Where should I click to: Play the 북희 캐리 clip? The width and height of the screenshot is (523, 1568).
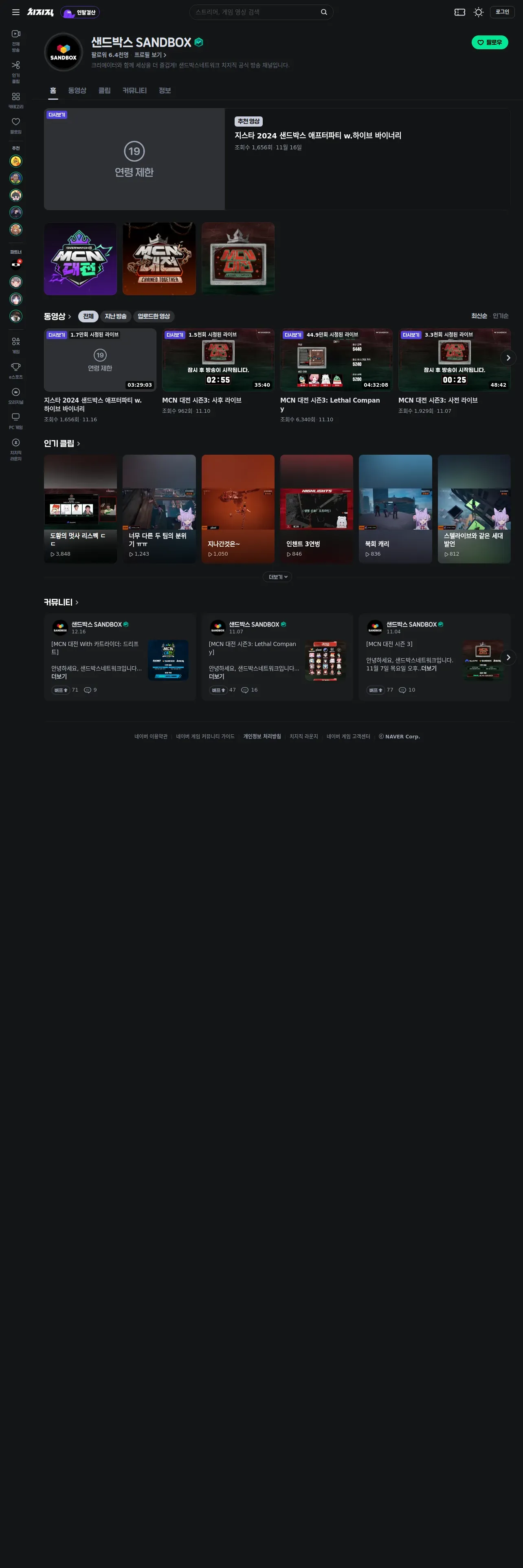click(395, 509)
